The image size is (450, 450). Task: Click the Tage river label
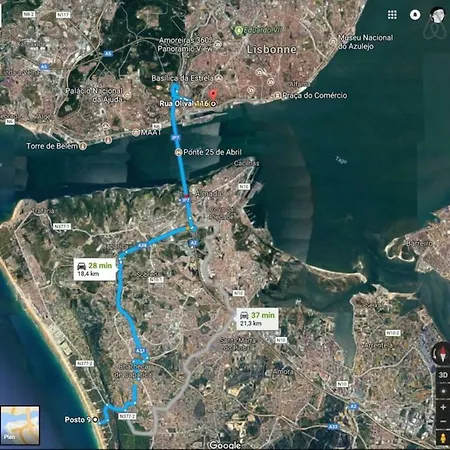coord(341,160)
